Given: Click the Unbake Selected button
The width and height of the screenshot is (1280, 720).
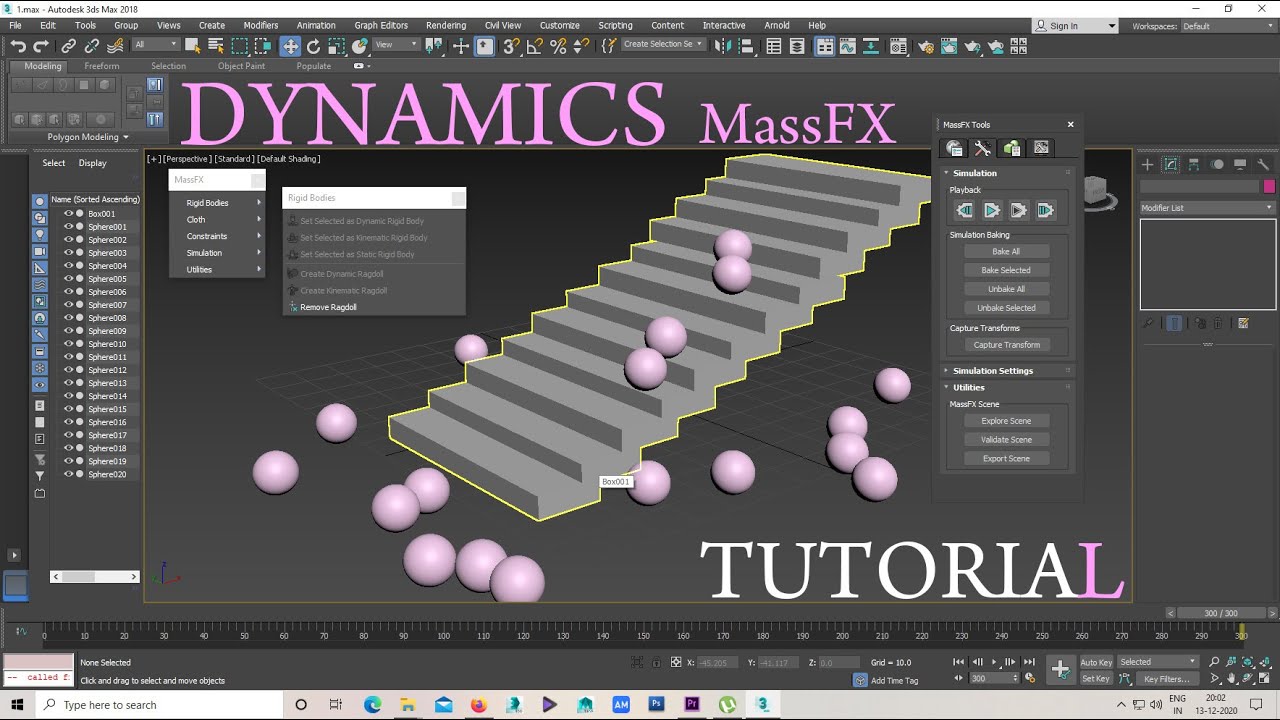Looking at the screenshot, I should [1006, 308].
